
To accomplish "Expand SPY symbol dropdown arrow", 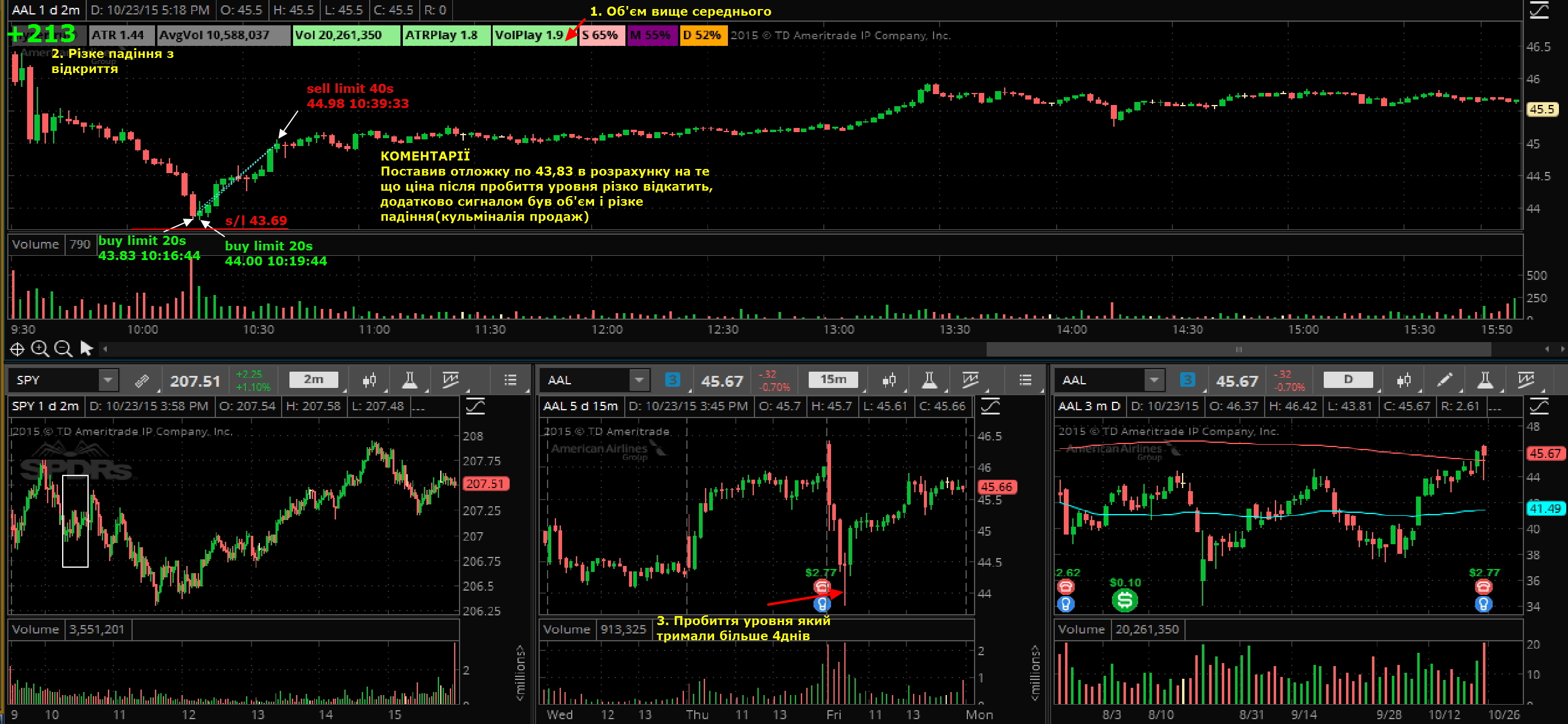I will tap(108, 381).
